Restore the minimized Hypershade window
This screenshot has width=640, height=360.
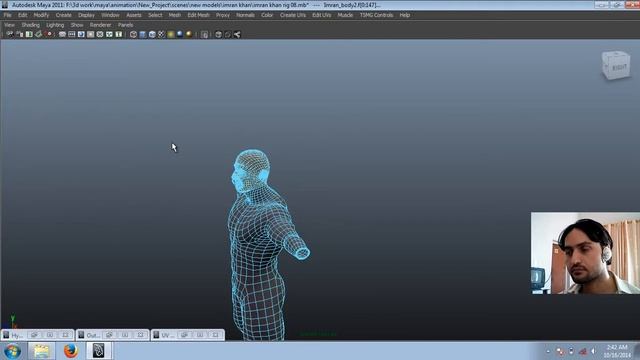pyautogui.click(x=34, y=335)
